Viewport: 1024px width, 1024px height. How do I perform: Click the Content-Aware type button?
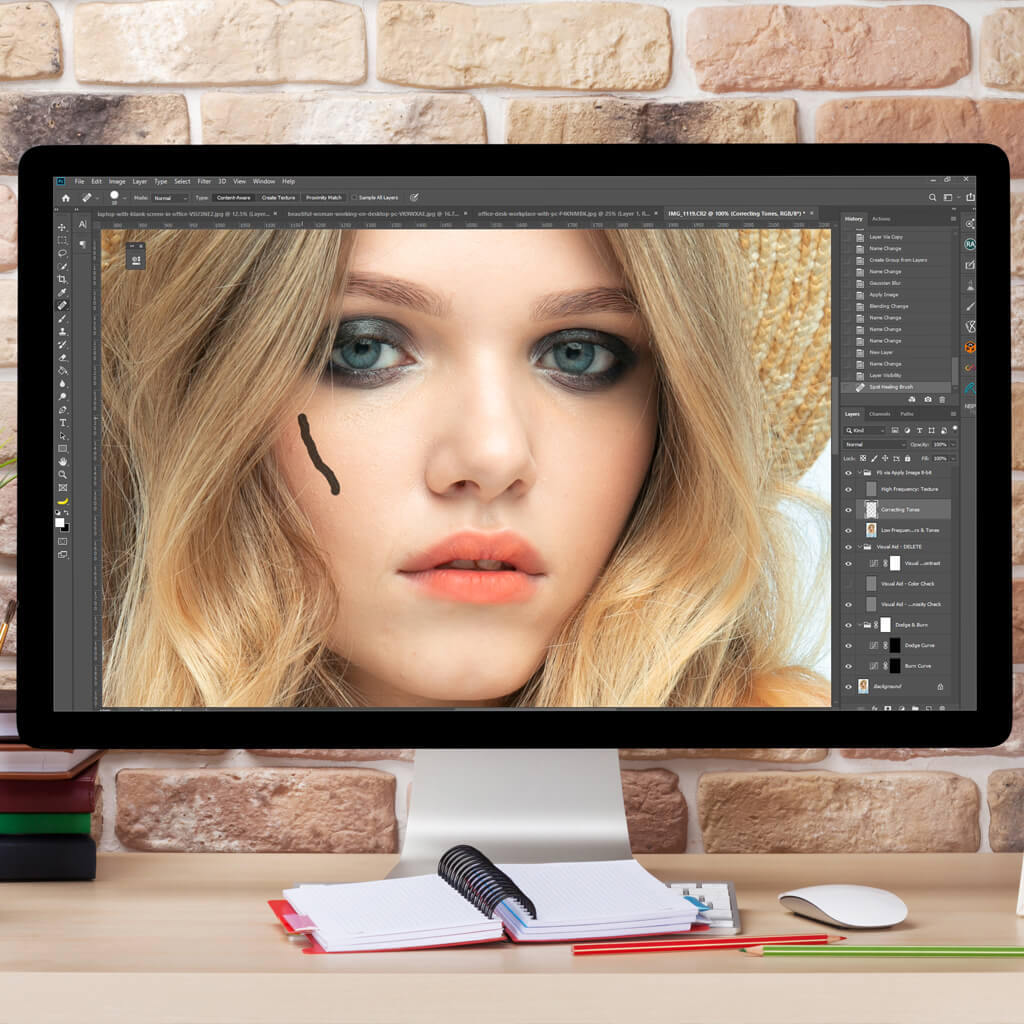pos(233,198)
